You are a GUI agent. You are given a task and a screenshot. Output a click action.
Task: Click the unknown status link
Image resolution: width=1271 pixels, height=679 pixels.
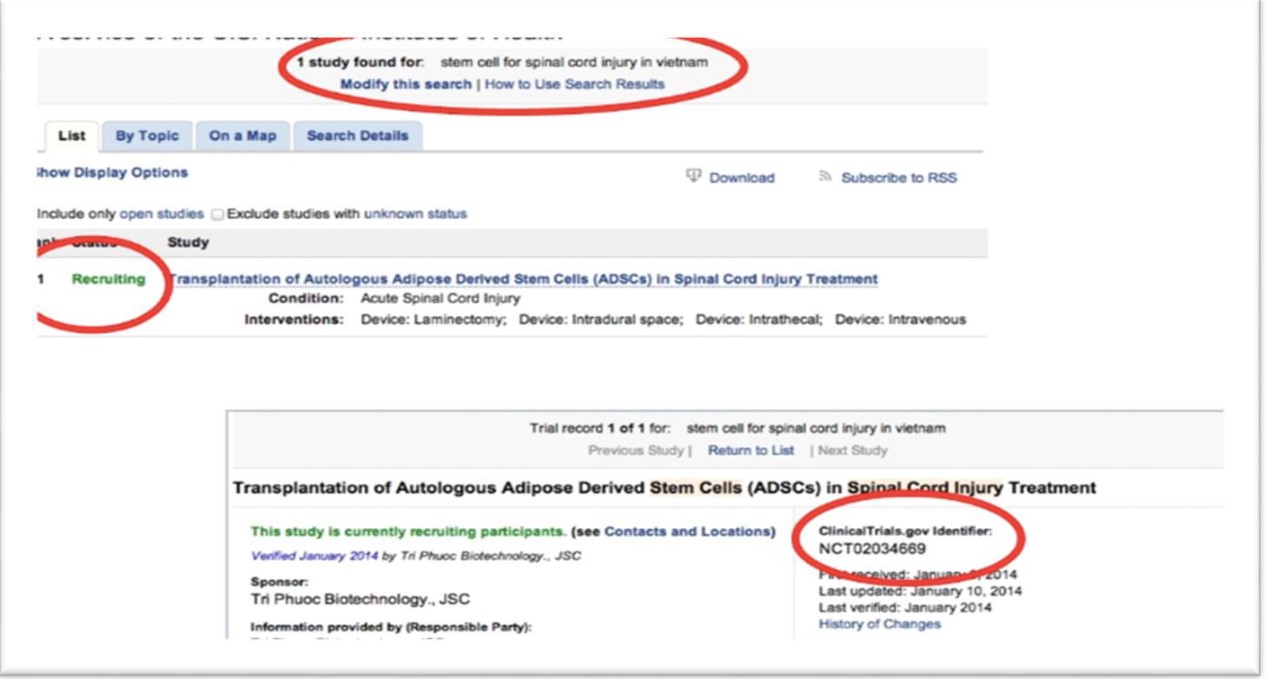point(415,214)
